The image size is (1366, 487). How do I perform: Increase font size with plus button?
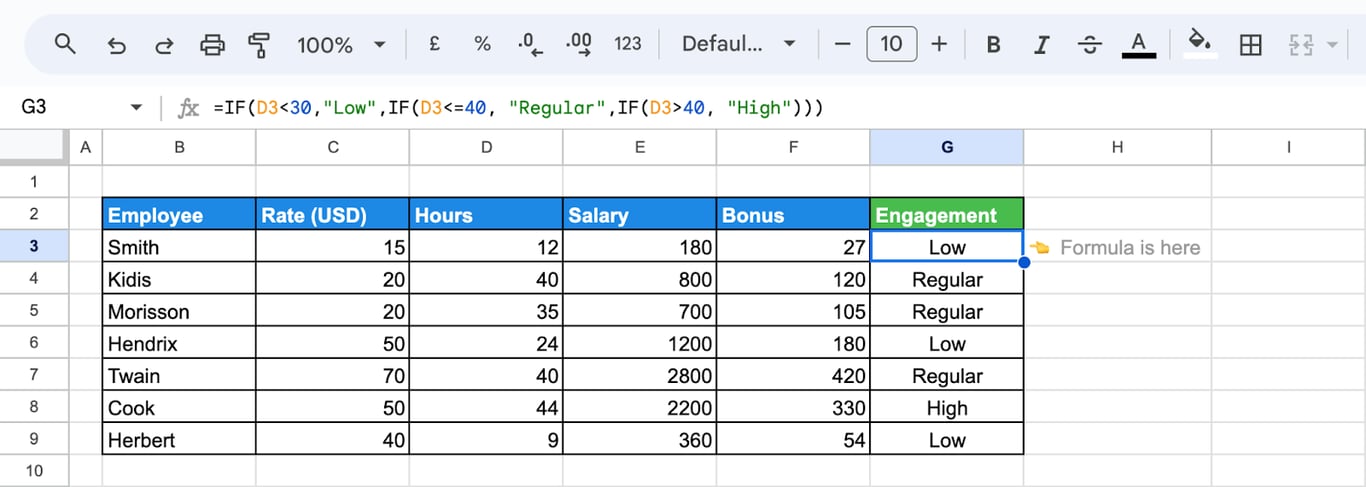939,44
